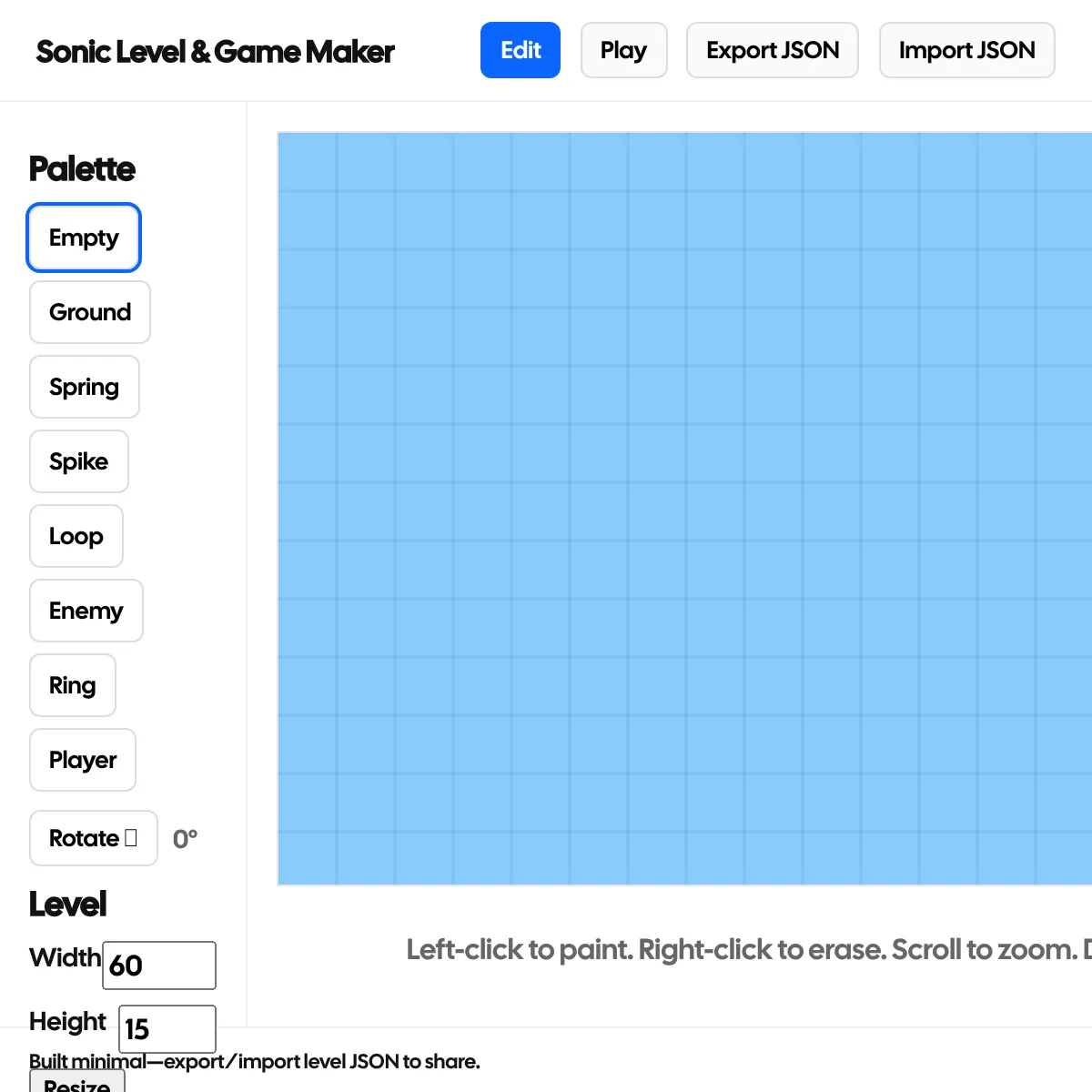Select the Empty palette tile

pos(84,238)
